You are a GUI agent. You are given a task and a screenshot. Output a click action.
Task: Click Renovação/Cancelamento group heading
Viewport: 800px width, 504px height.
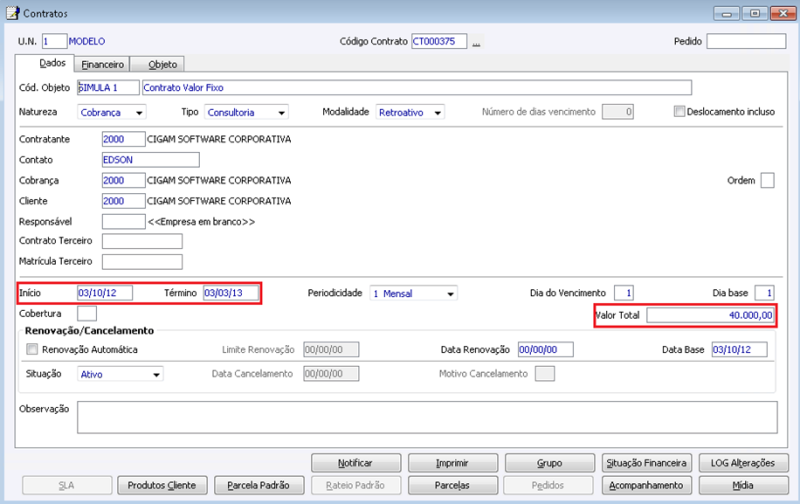[89, 331]
